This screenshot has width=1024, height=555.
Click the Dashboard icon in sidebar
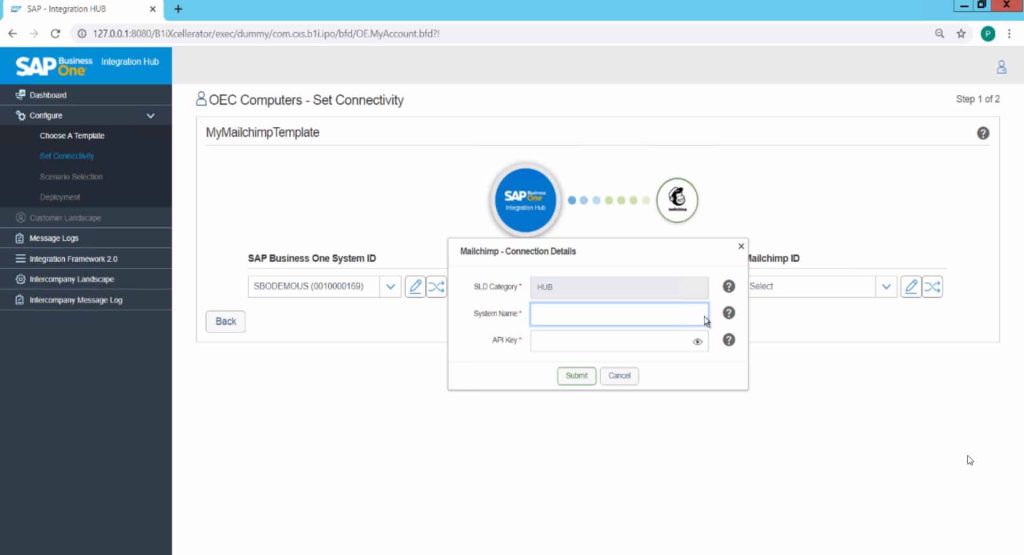pos(20,95)
